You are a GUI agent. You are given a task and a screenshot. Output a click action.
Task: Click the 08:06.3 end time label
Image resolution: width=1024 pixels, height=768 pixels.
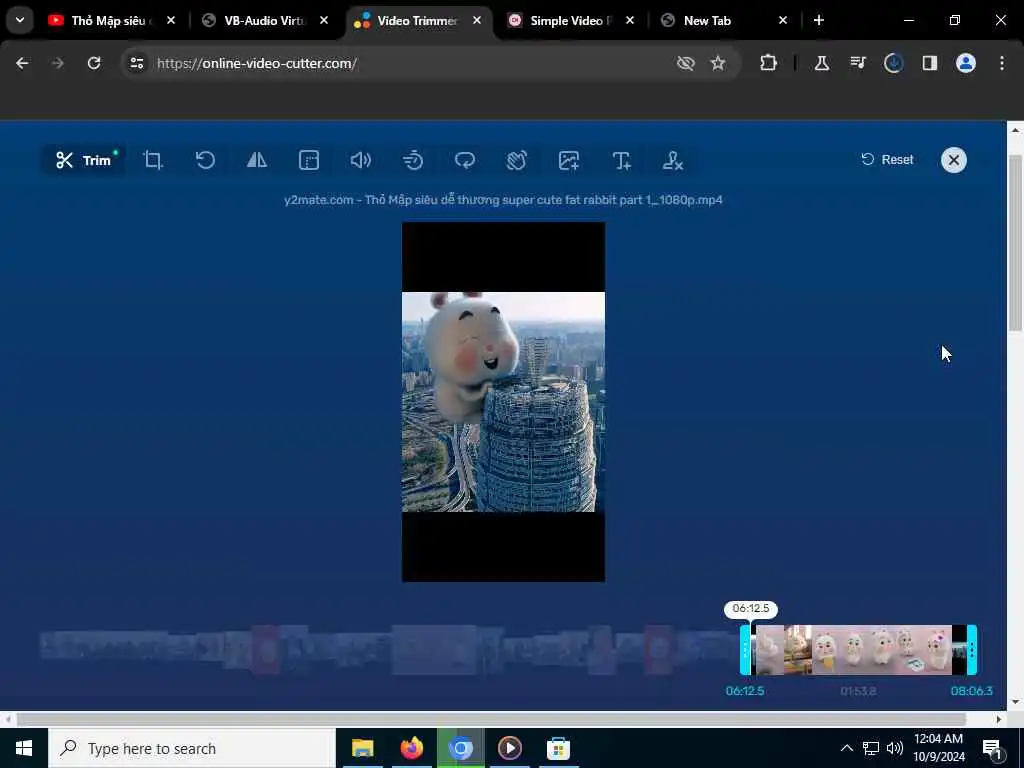pyautogui.click(x=972, y=691)
